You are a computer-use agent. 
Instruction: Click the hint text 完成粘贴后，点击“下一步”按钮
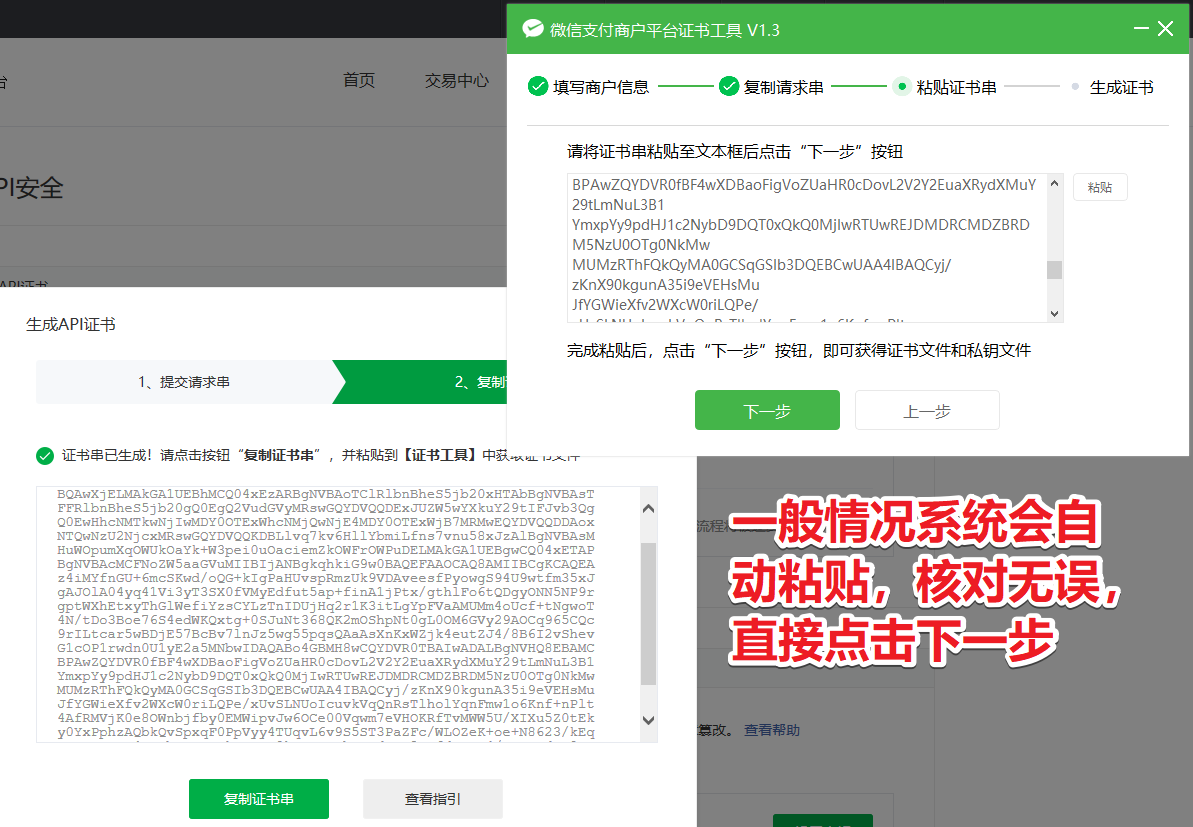[799, 351]
